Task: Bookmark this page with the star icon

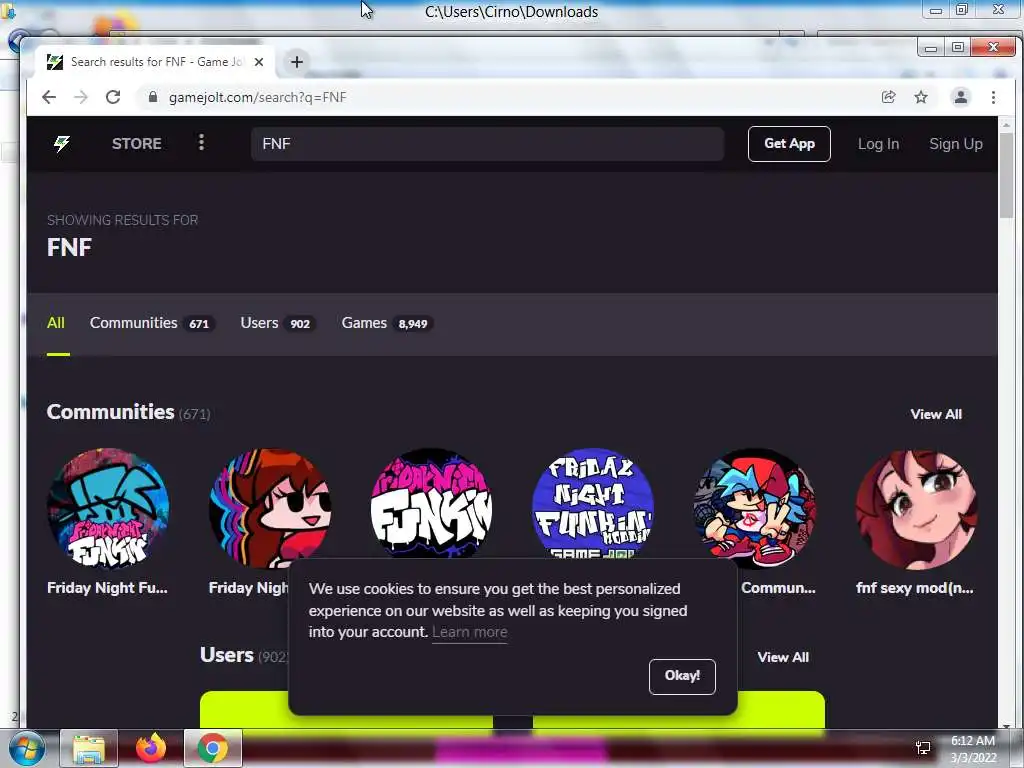Action: [921, 97]
